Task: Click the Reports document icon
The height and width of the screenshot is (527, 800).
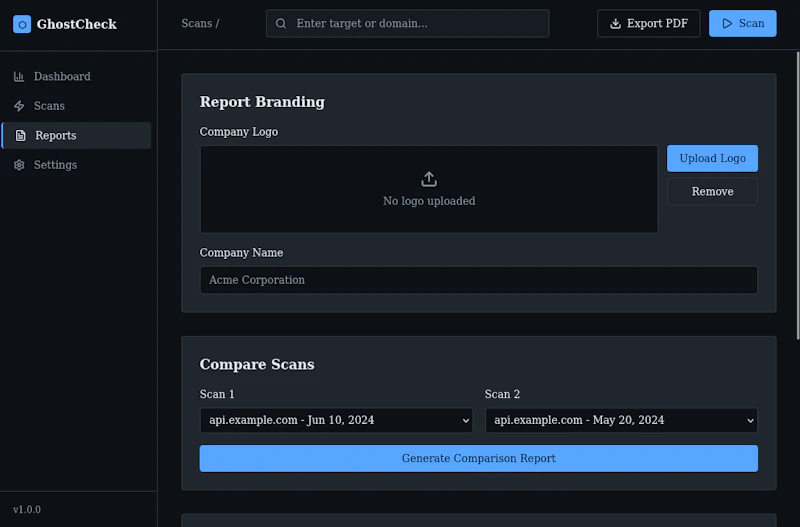Action: click(20, 135)
